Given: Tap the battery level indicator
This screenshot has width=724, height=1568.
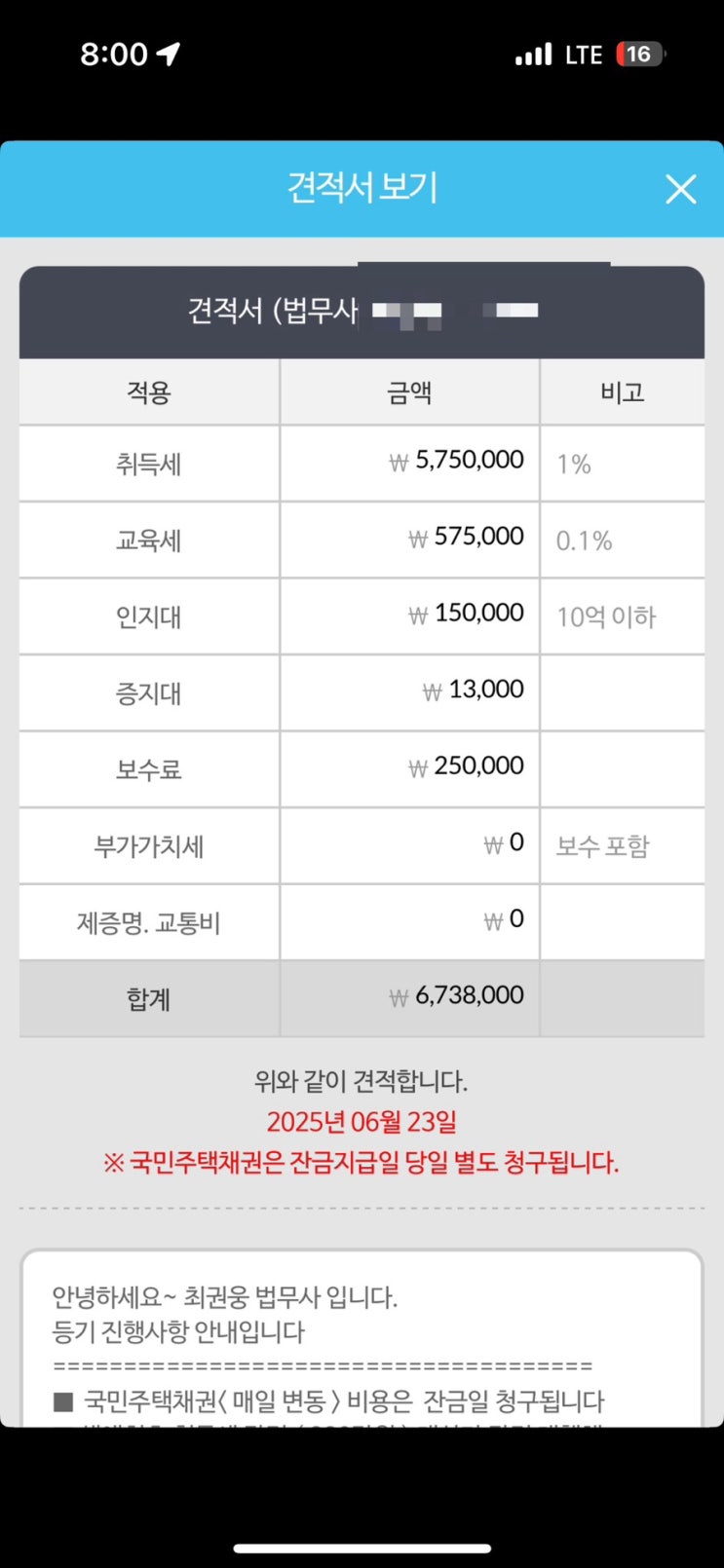Looking at the screenshot, I should pyautogui.click(x=639, y=55).
